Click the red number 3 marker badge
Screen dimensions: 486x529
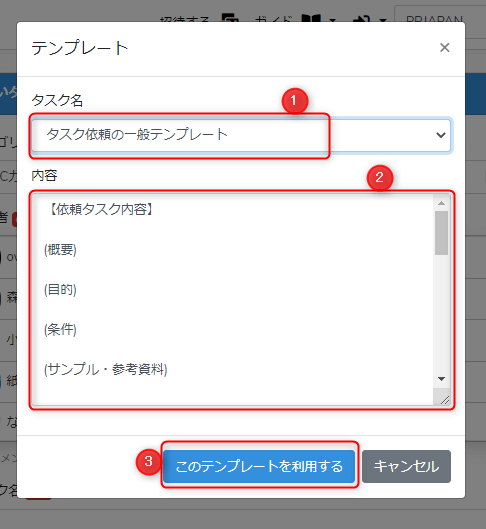149,462
